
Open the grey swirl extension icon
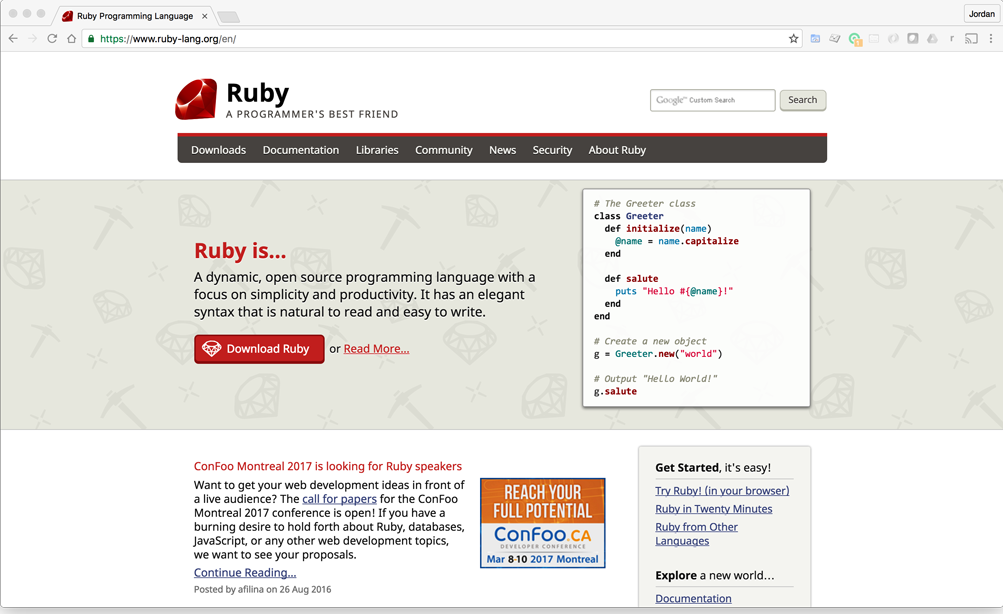click(x=894, y=38)
